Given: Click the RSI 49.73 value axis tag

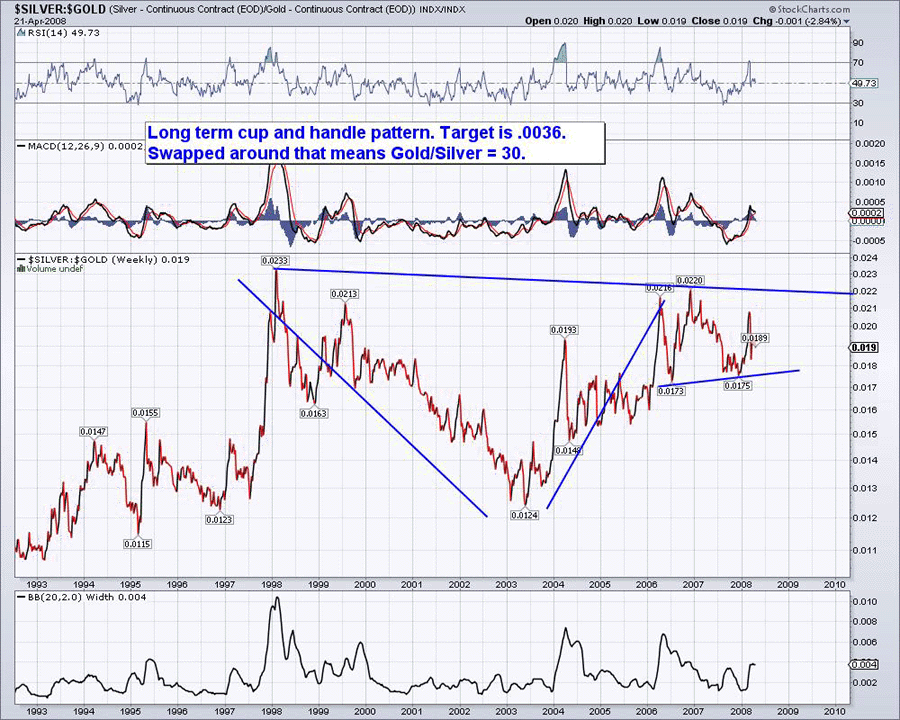Looking at the screenshot, I should coord(864,83).
